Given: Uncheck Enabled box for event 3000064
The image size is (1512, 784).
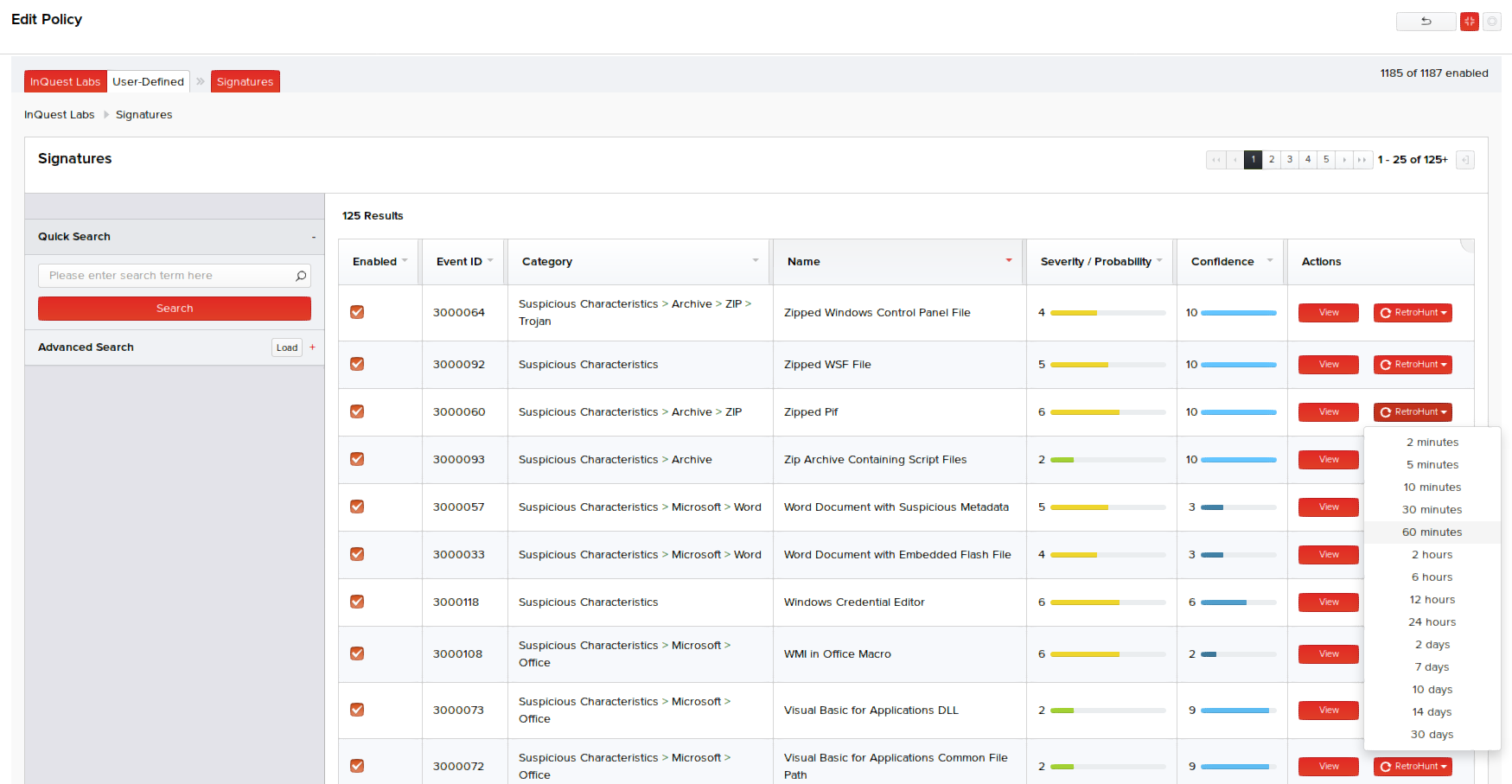Looking at the screenshot, I should coord(357,312).
